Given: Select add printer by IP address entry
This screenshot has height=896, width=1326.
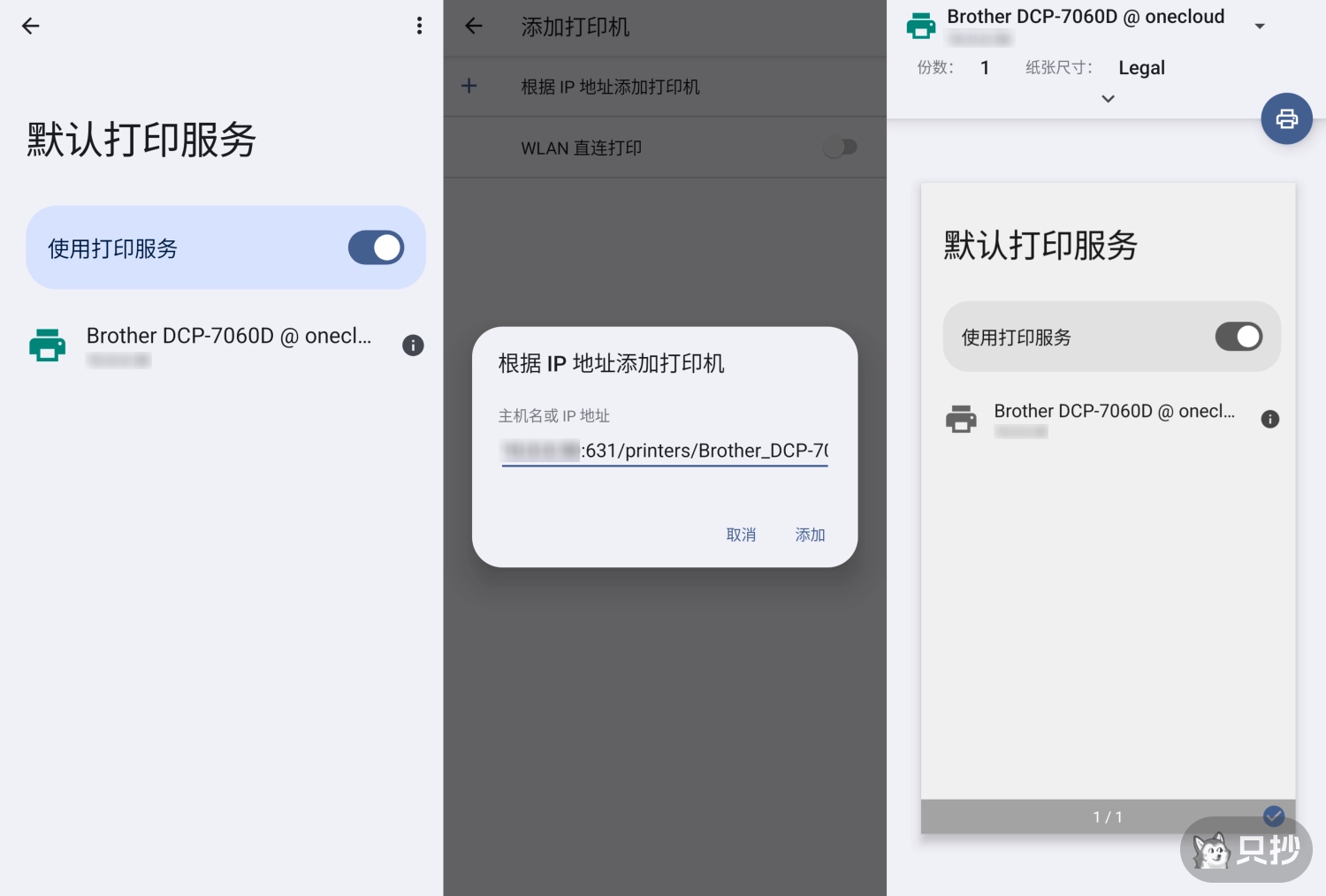Looking at the screenshot, I should tap(610, 87).
